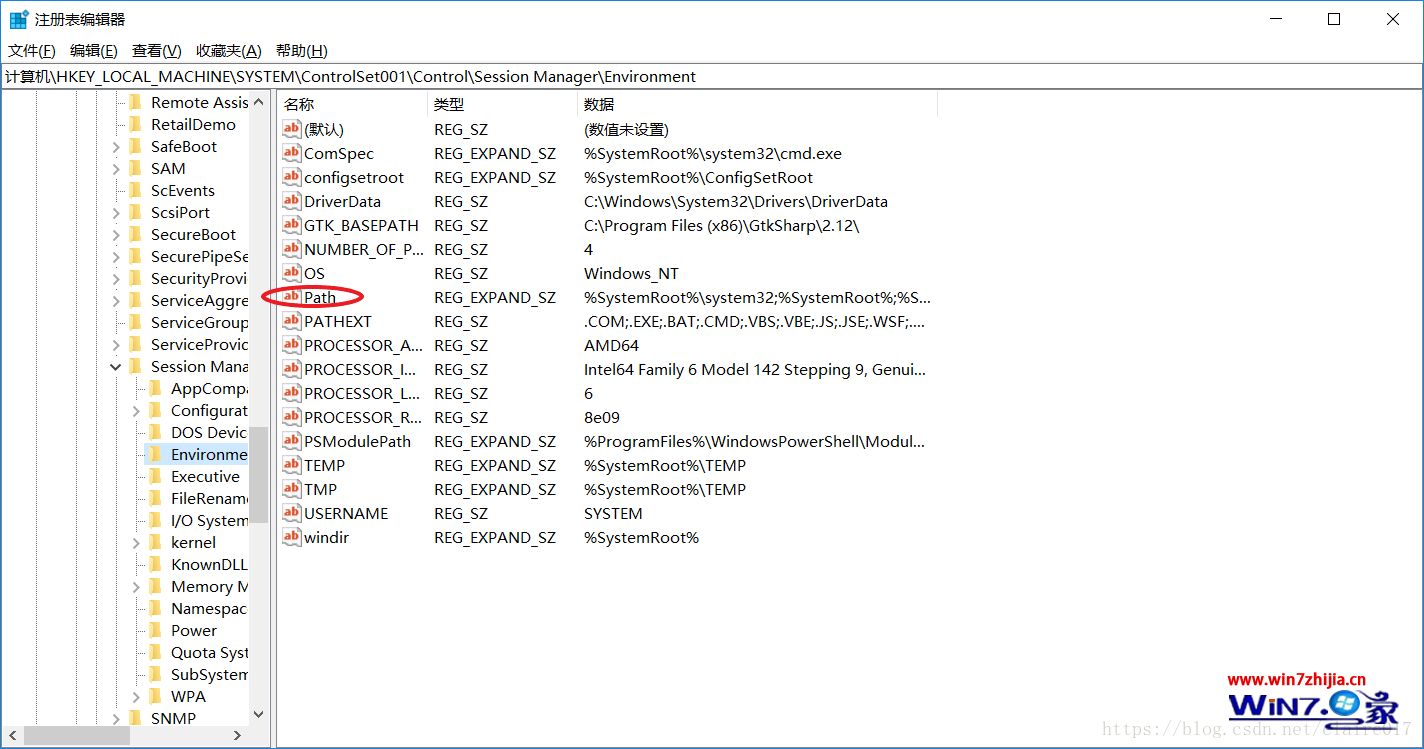Select the KnownDLLs tree item

click(x=209, y=564)
